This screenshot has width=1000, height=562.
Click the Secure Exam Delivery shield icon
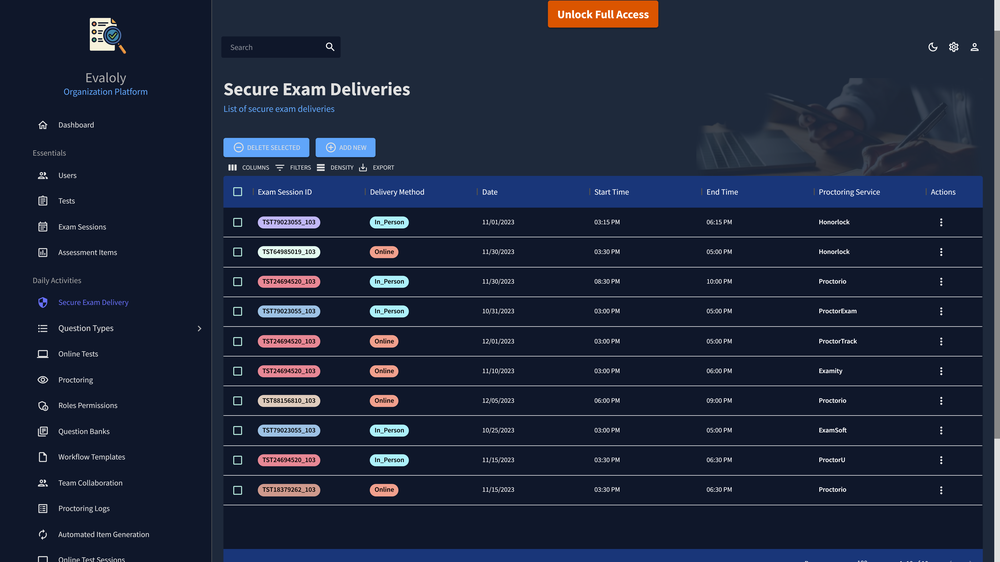pos(43,302)
